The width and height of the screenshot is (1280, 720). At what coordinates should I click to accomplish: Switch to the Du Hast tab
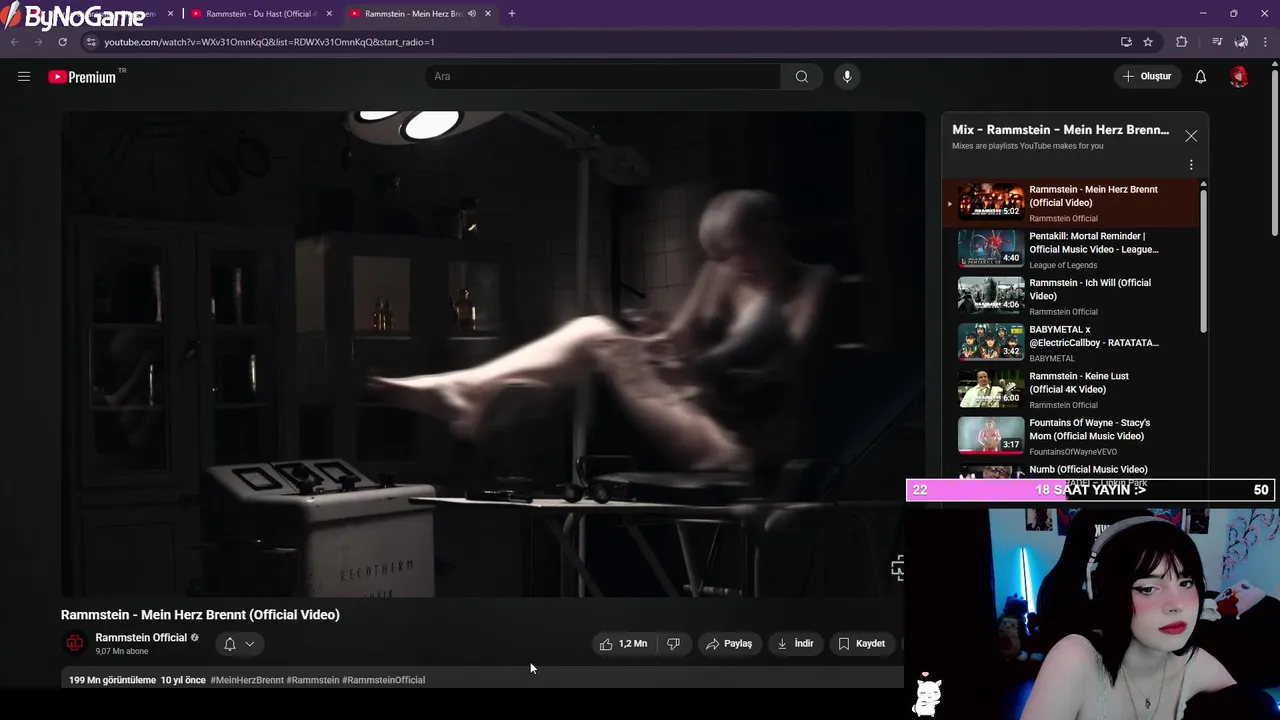coord(261,14)
